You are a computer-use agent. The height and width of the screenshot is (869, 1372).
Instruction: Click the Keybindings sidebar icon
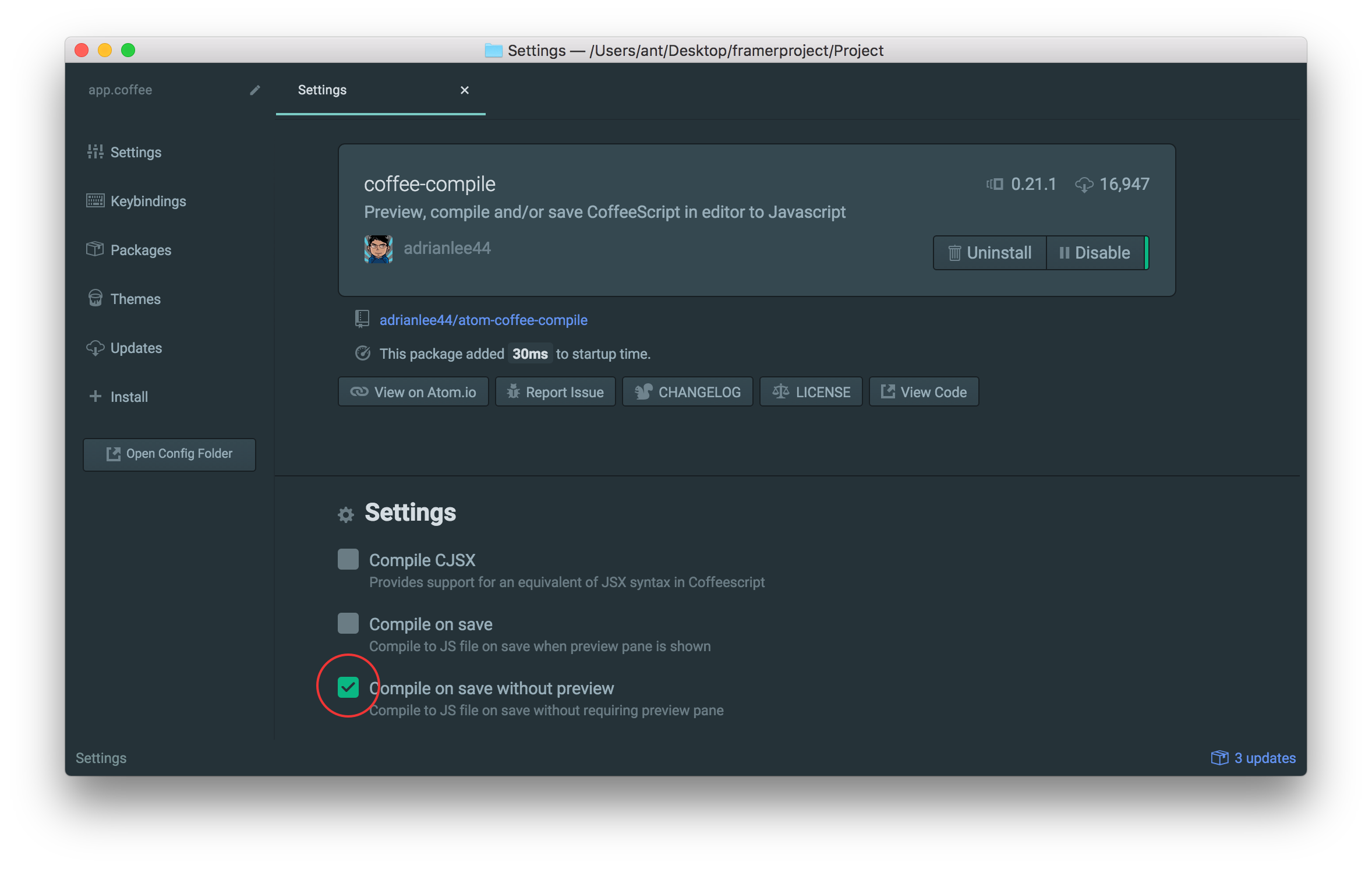[96, 200]
